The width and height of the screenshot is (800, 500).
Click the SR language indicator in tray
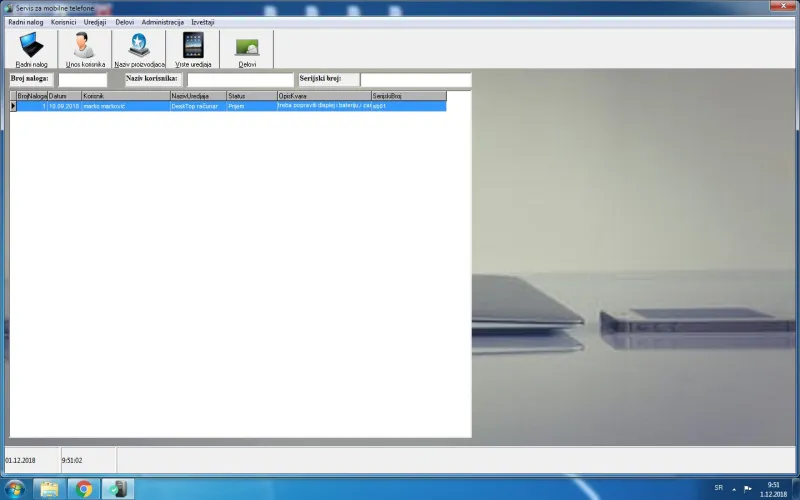coord(718,488)
